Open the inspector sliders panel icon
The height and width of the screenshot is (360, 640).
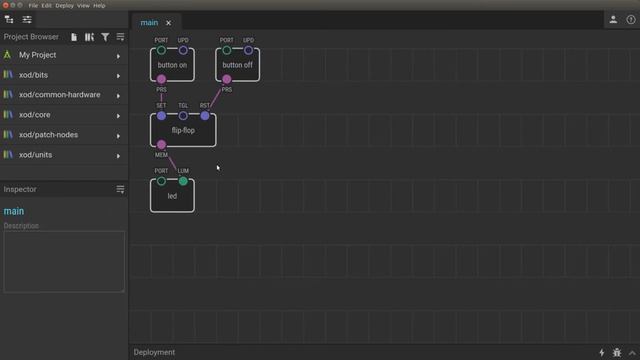27,19
